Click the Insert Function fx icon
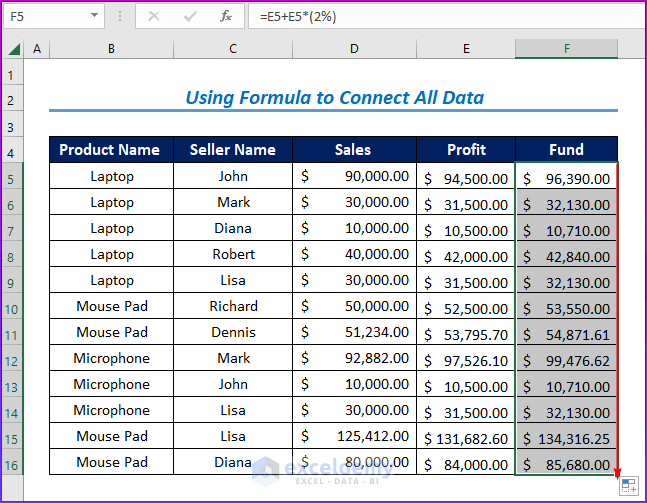This screenshot has width=647, height=503. pyautogui.click(x=225, y=17)
